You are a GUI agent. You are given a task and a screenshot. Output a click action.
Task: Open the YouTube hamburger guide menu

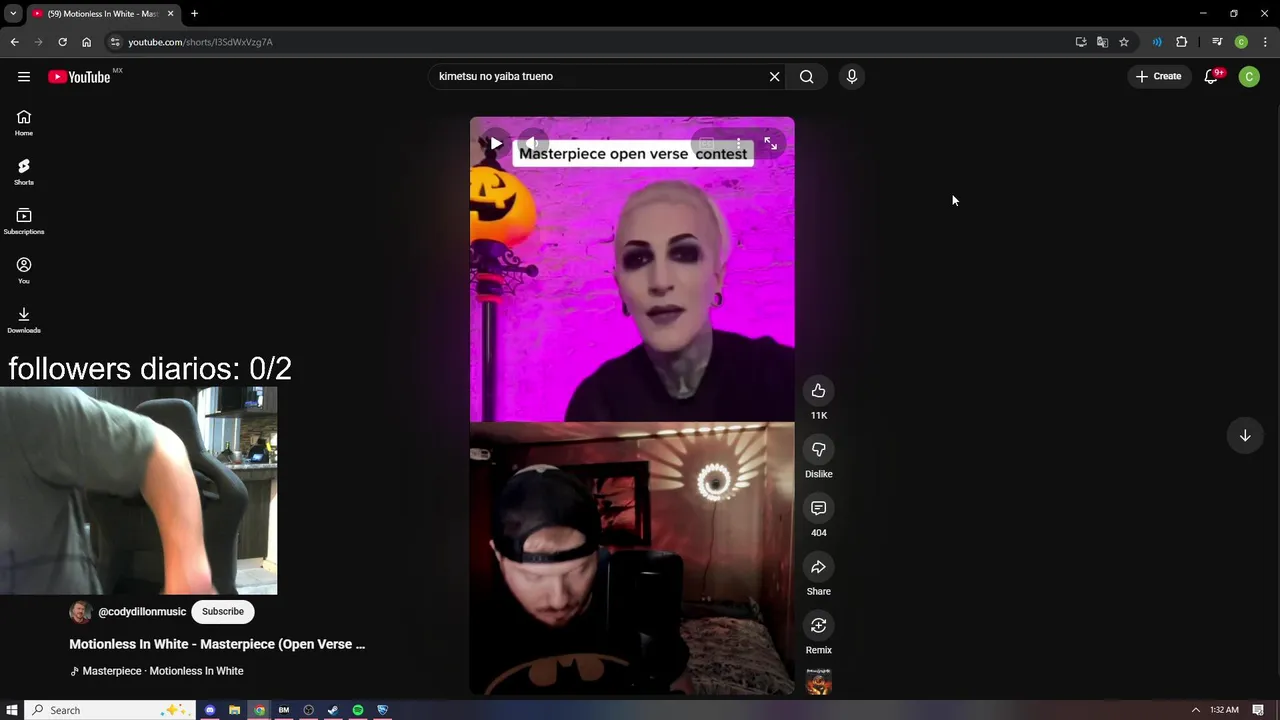coord(24,76)
